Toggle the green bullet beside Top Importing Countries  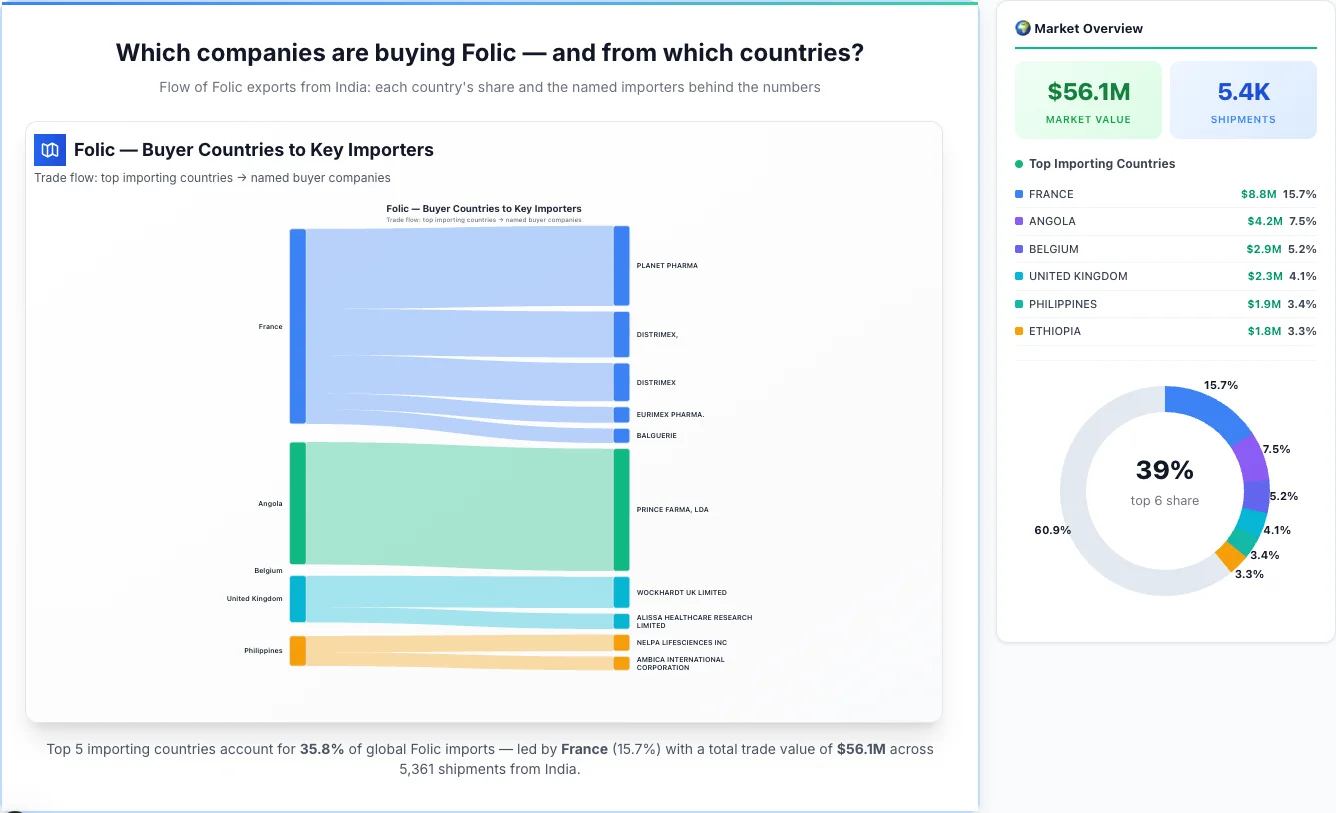tap(1018, 164)
